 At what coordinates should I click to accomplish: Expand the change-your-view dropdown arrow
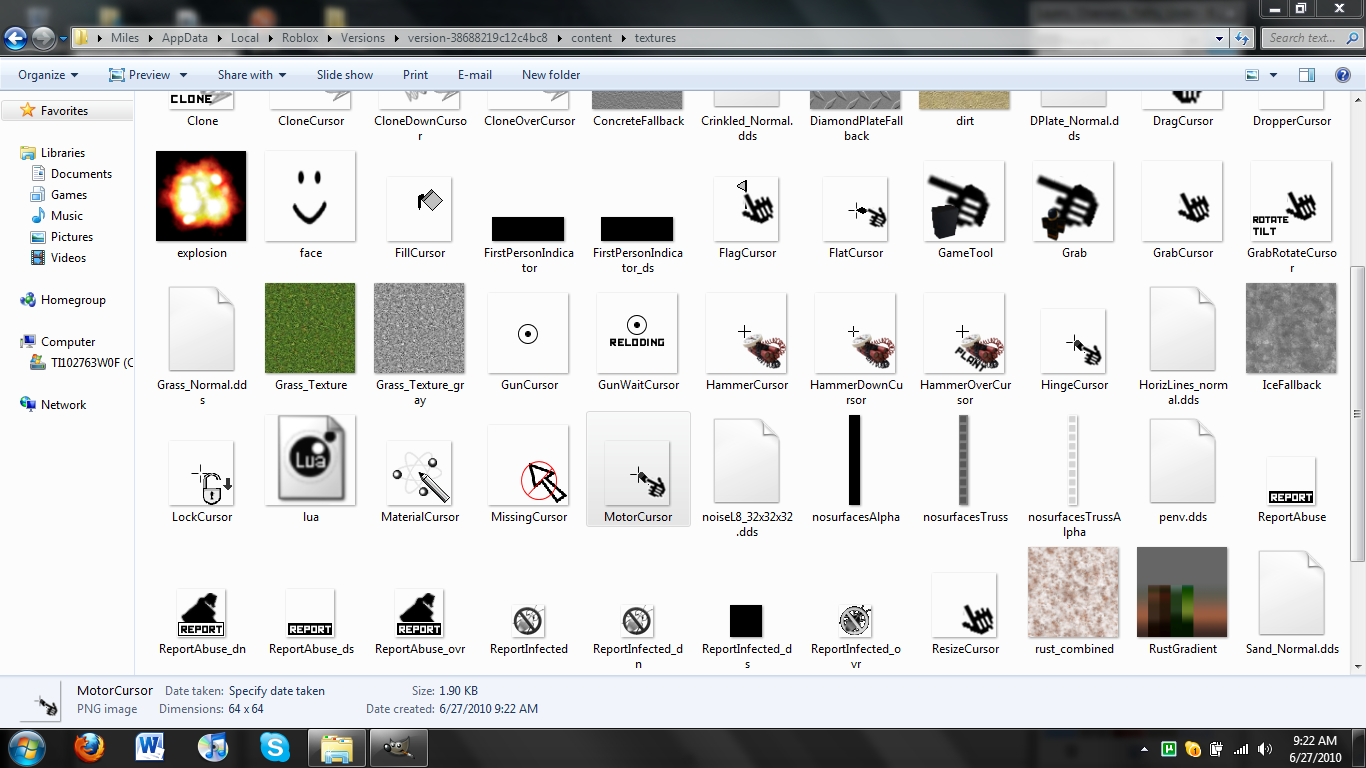point(1273,74)
